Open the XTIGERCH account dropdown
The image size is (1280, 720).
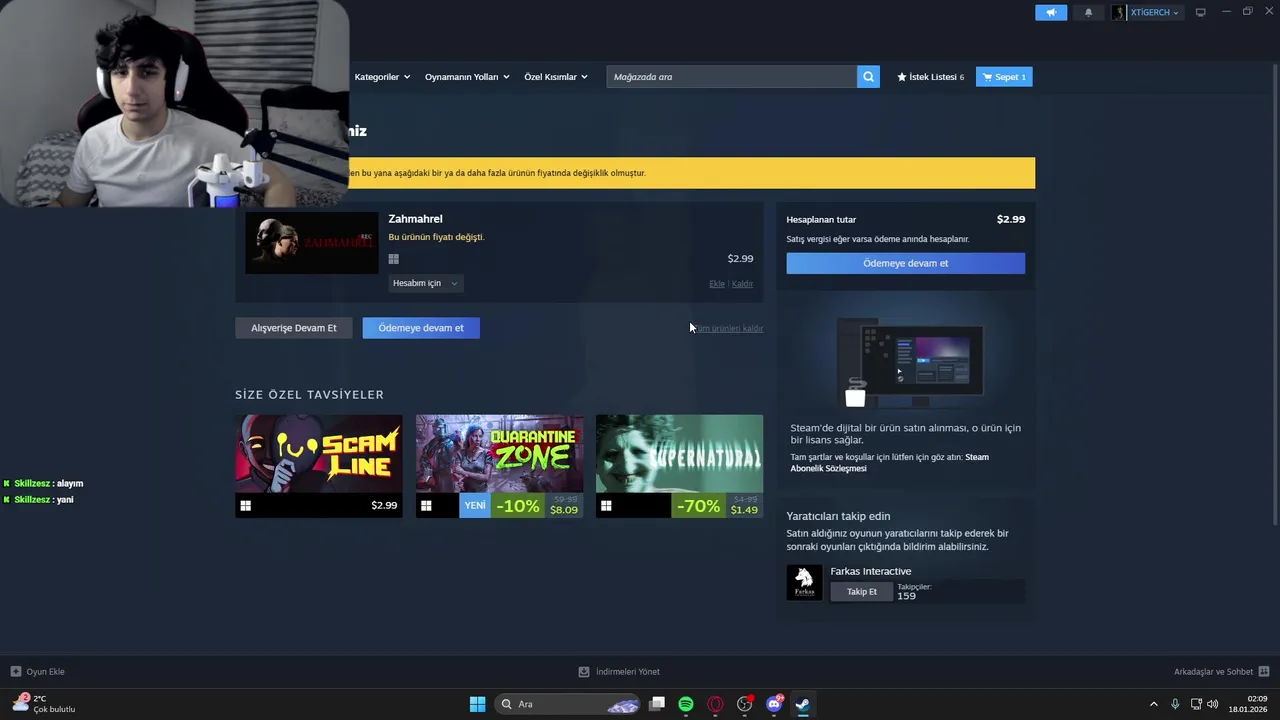[x=1154, y=12]
